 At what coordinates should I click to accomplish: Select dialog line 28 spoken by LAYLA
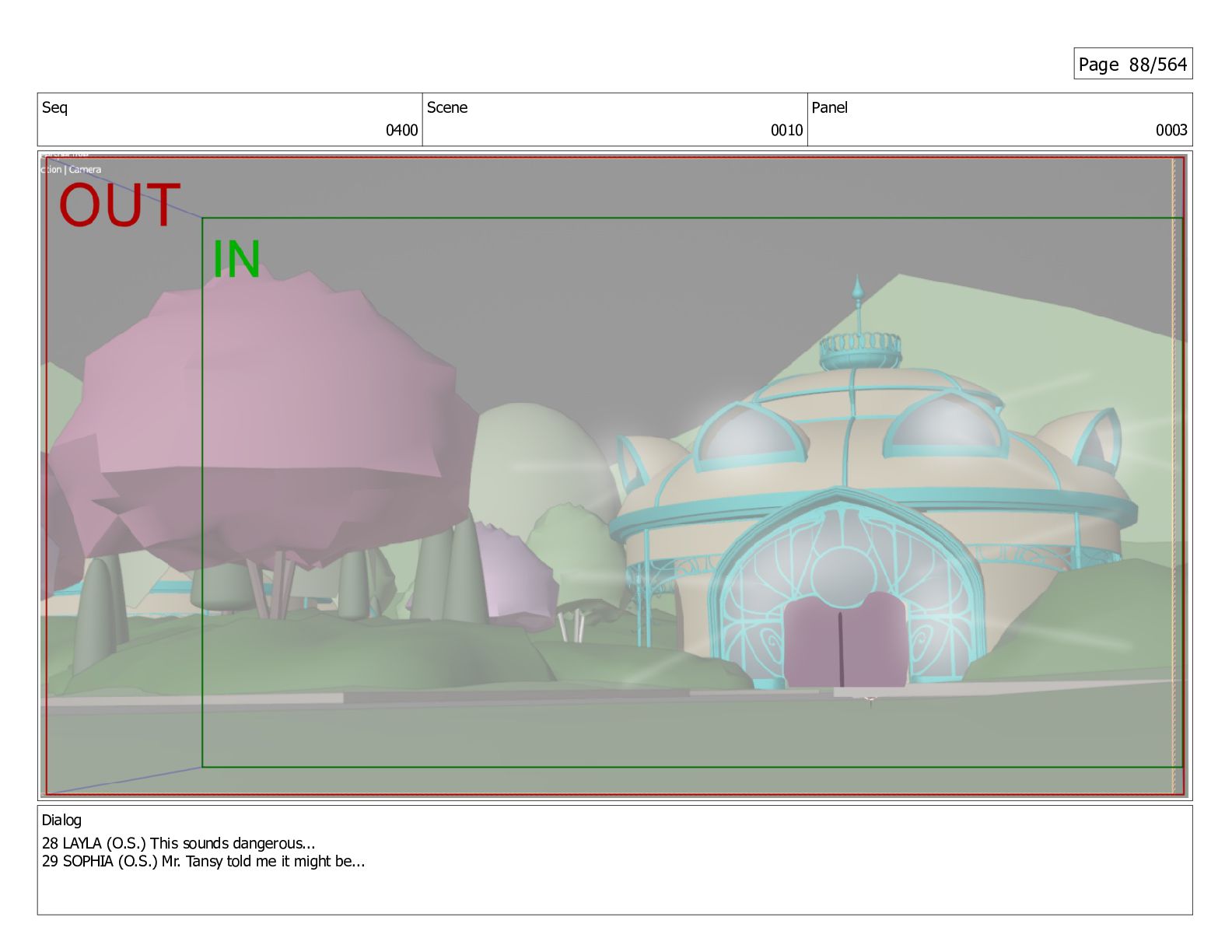178,843
